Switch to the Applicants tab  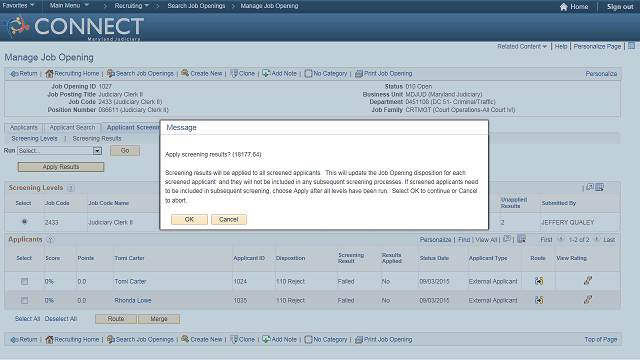[x=24, y=127]
